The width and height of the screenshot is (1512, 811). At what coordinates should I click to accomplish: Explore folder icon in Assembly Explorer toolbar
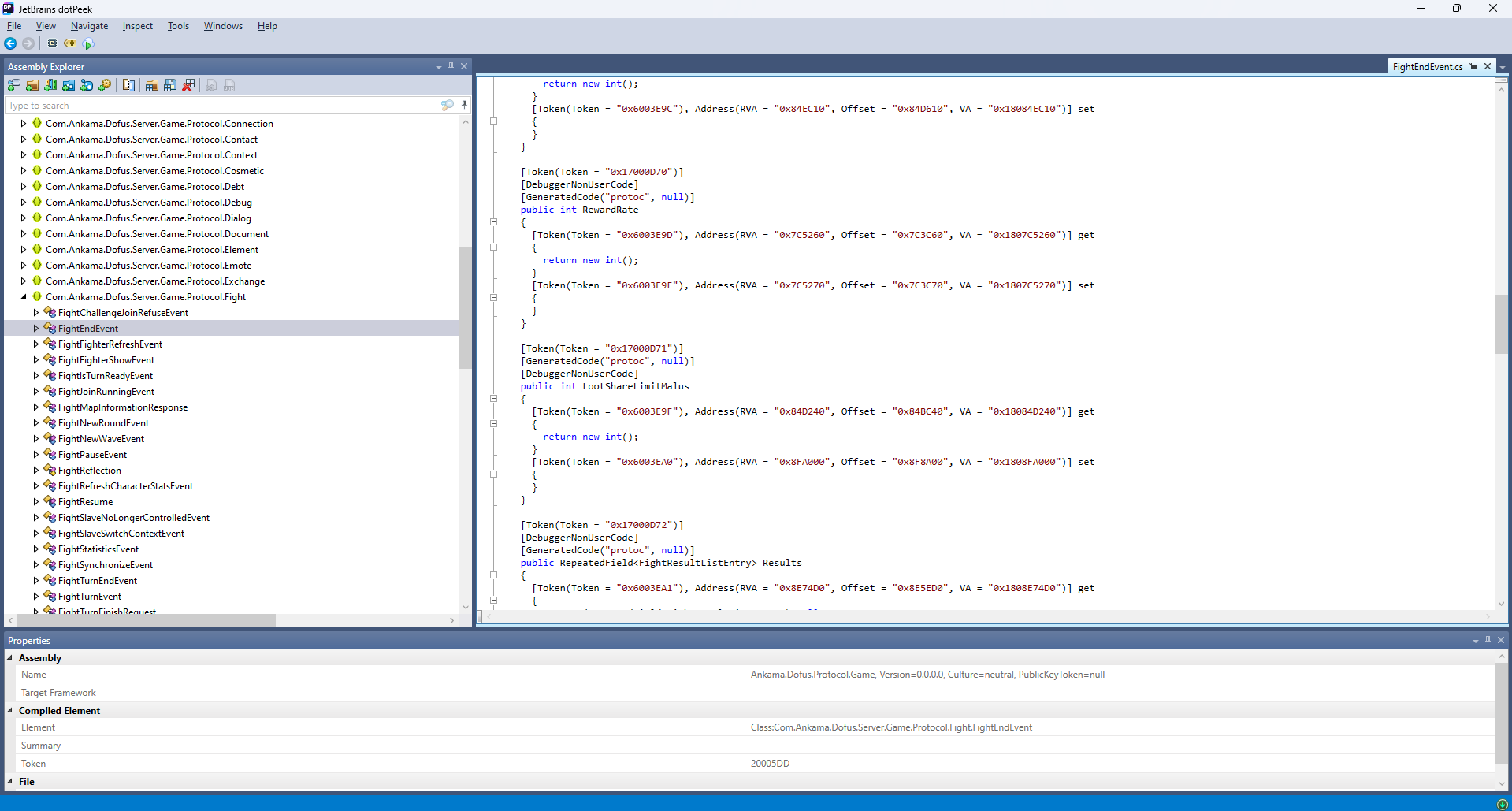tap(69, 85)
